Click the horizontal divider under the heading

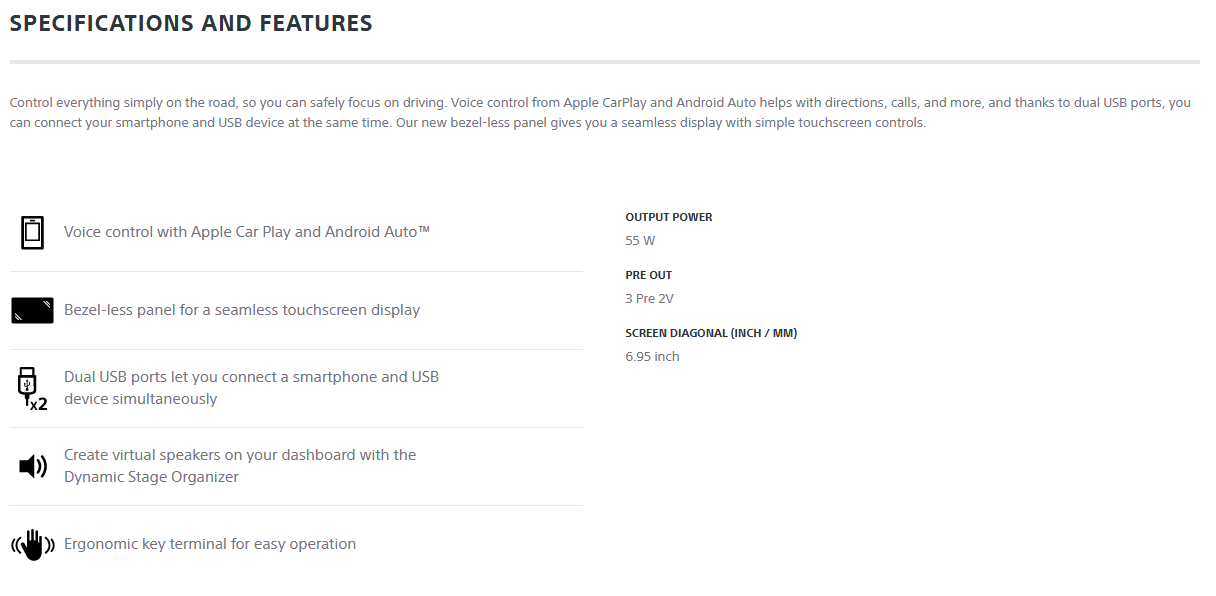(604, 62)
